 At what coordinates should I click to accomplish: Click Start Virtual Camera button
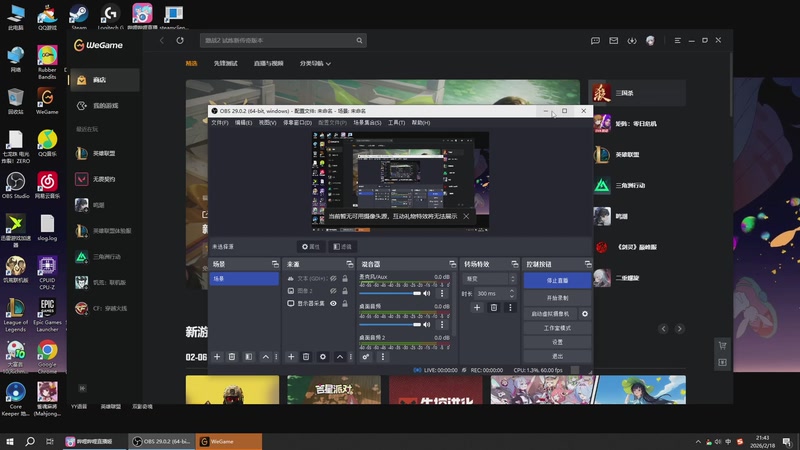tap(550, 314)
